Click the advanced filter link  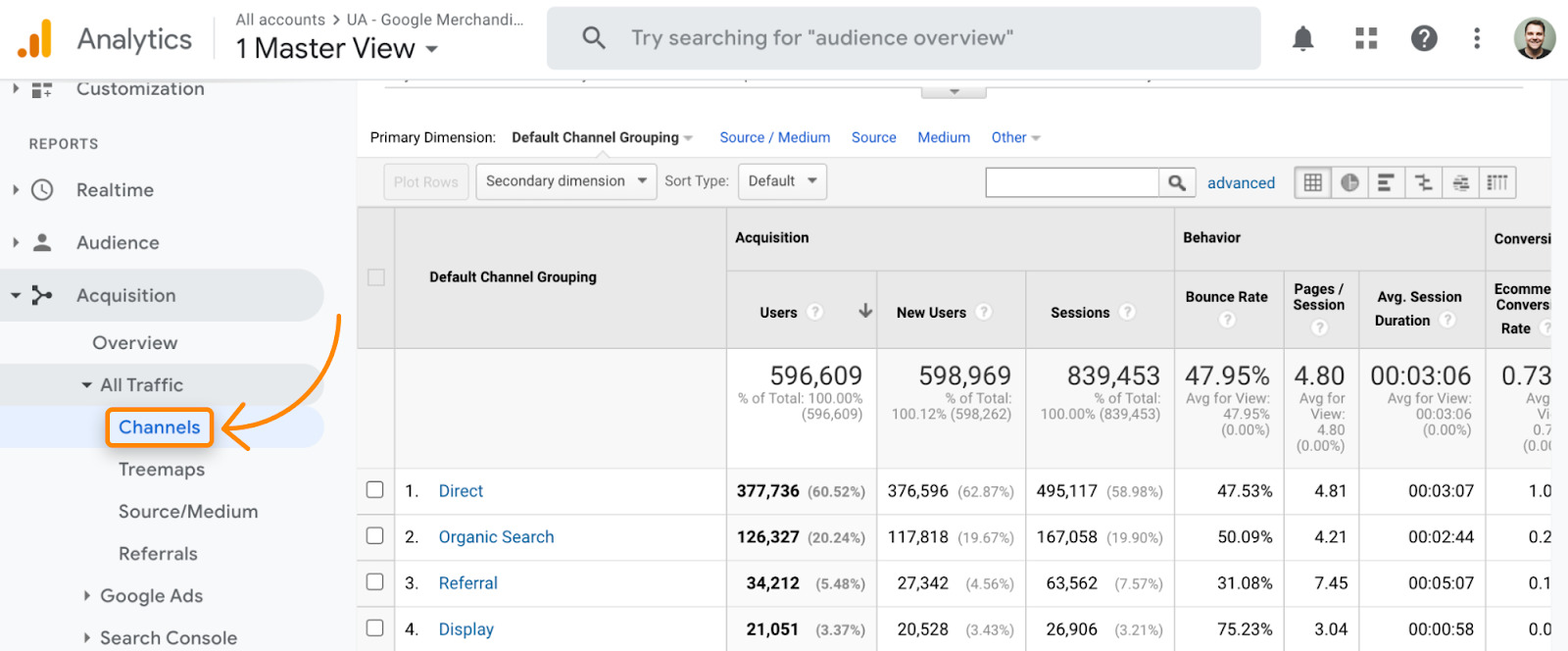click(1241, 182)
